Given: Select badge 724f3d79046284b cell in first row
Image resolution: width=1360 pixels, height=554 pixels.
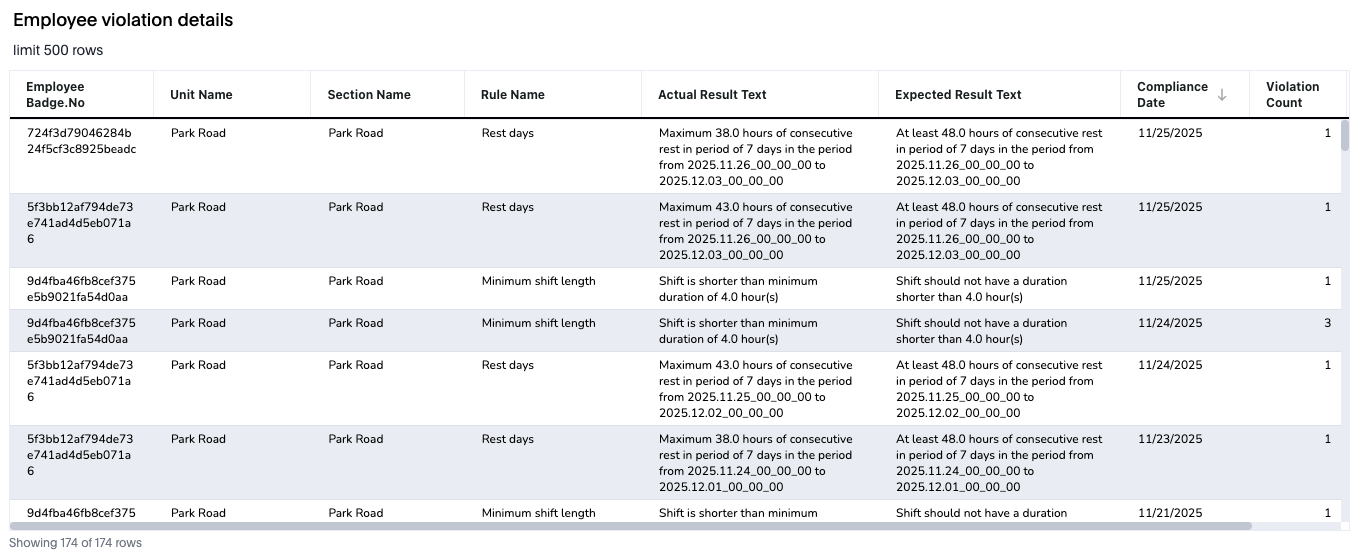Looking at the screenshot, I should pyautogui.click(x=80, y=141).
